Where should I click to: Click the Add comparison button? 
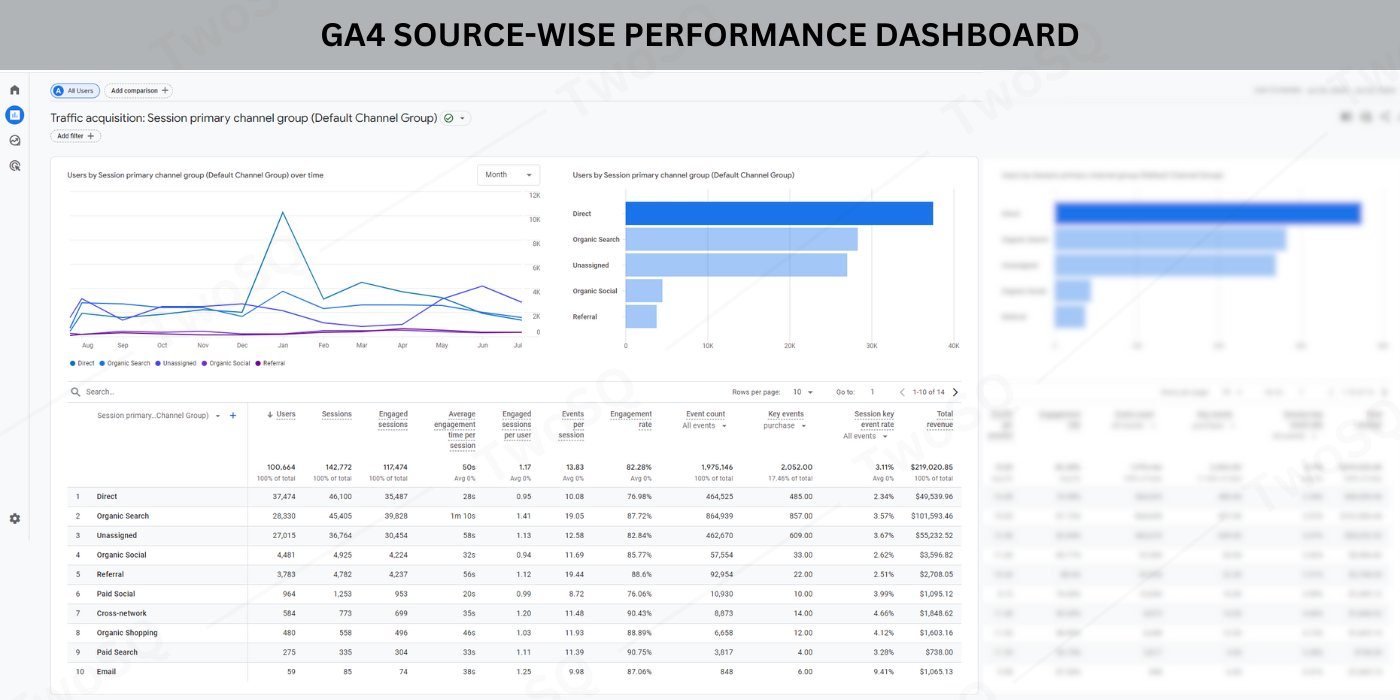(139, 91)
